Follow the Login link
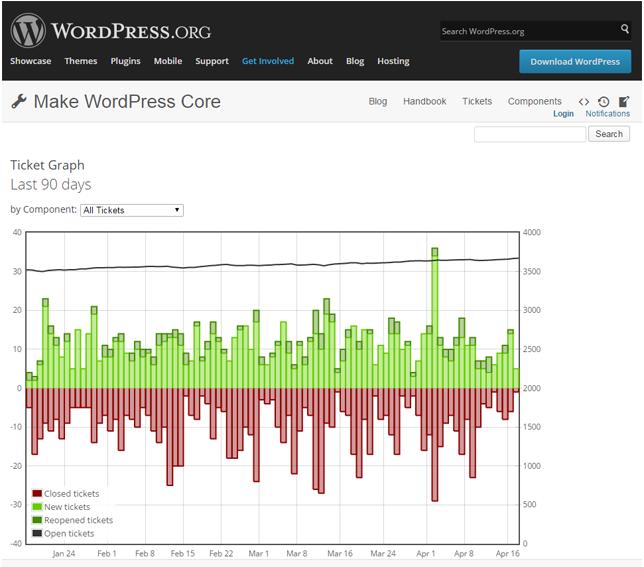Screen dimensions: 644x567 pyautogui.click(x=563, y=114)
